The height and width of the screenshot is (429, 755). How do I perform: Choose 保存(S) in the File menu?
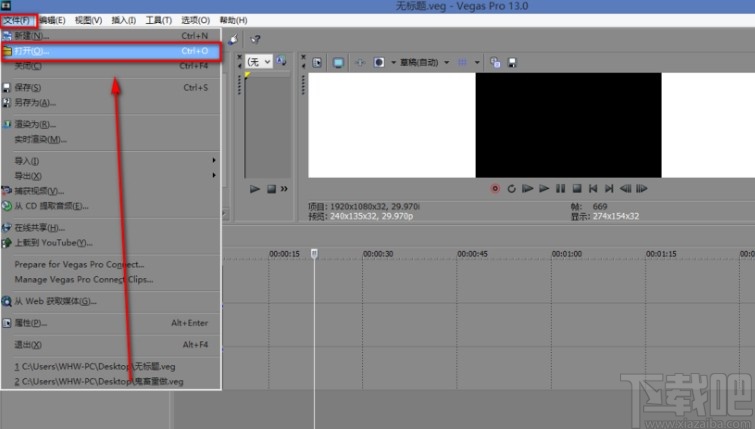(111, 88)
